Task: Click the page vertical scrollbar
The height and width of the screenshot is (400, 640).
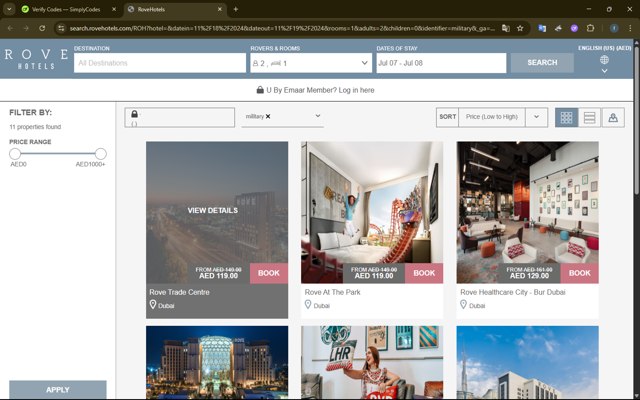Action: [x=636, y=118]
